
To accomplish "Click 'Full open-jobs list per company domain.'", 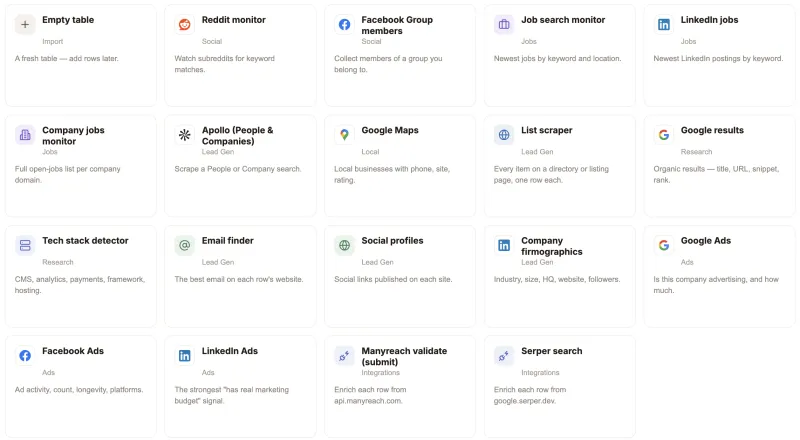I will (x=67, y=174).
